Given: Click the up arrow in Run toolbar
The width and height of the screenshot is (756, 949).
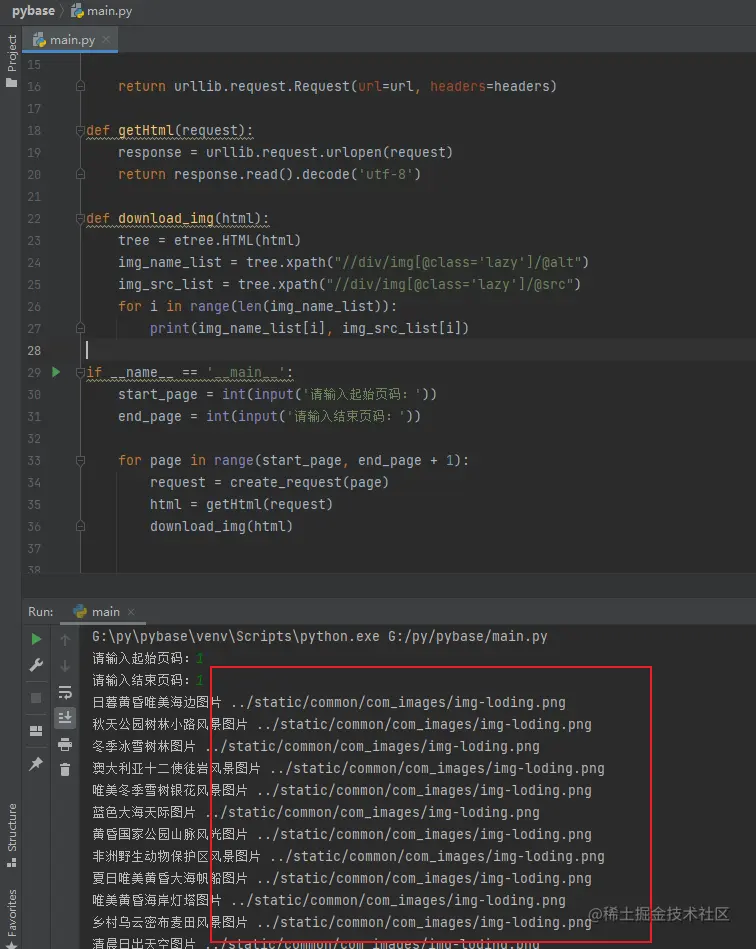Looking at the screenshot, I should click(65, 639).
